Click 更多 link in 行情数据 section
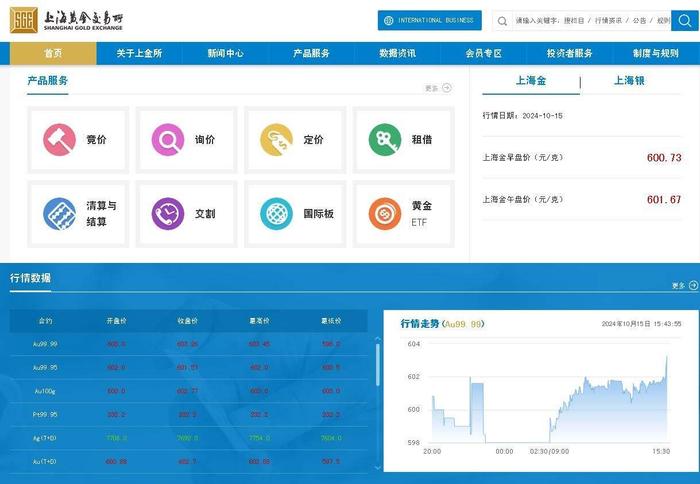This screenshot has width=700, height=484. pyautogui.click(x=685, y=285)
